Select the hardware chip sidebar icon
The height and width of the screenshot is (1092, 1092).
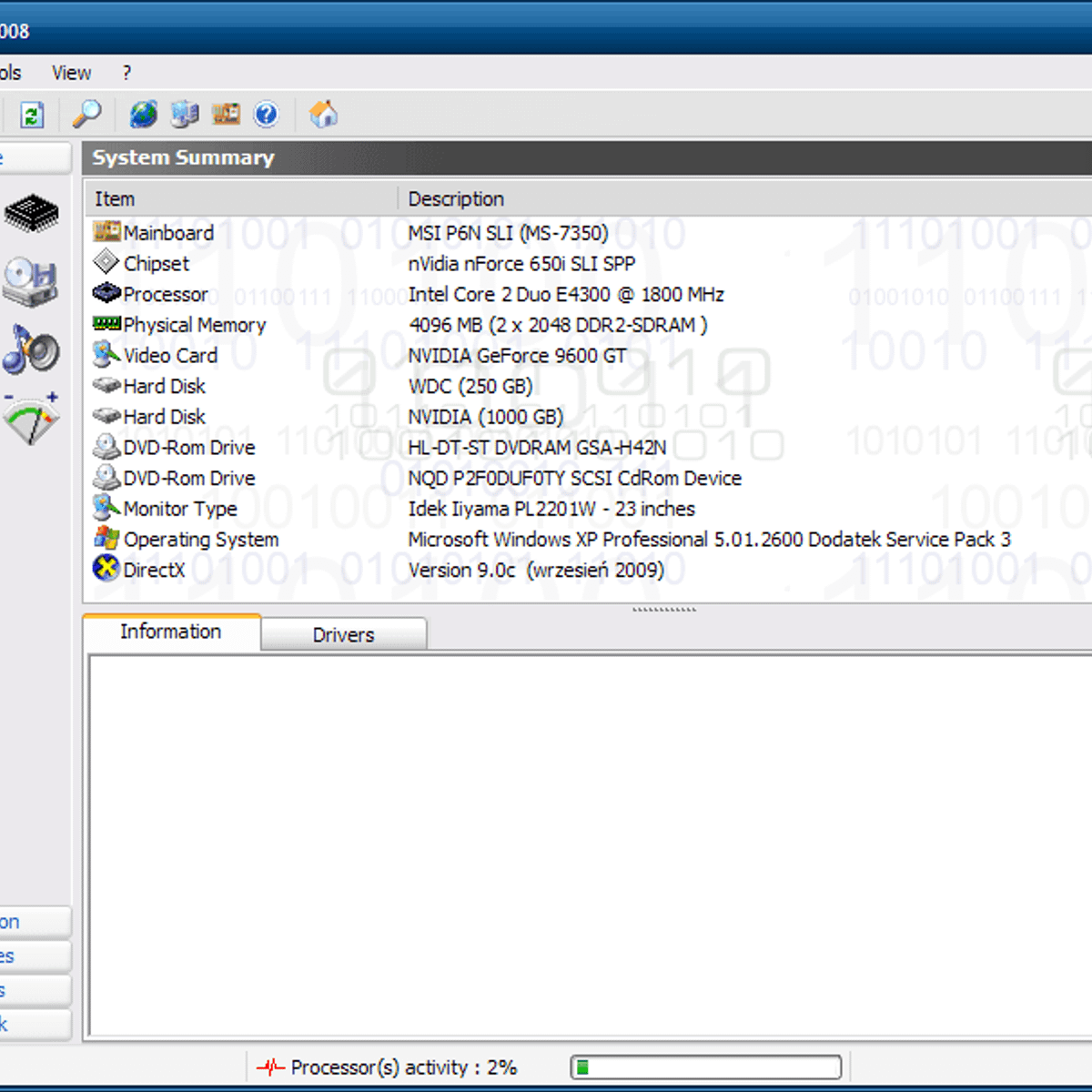click(x=31, y=213)
